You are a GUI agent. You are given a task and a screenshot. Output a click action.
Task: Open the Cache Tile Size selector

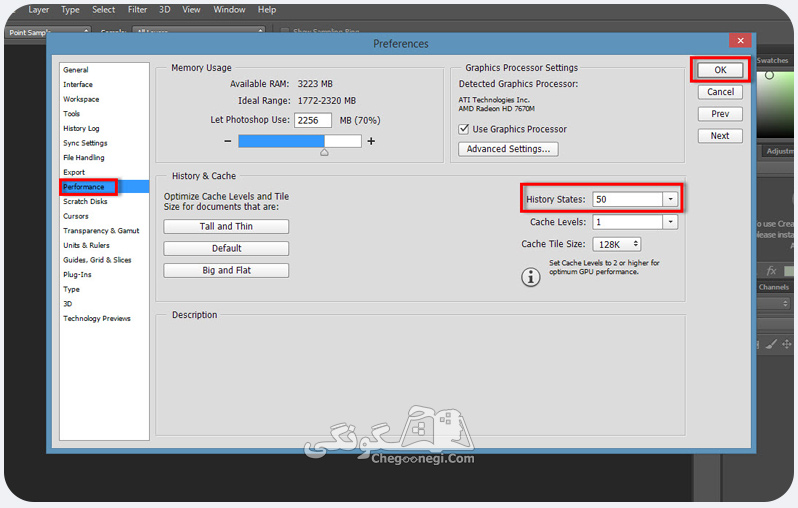tap(616, 244)
